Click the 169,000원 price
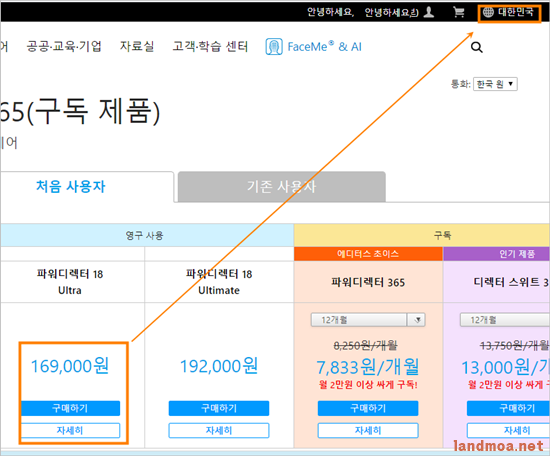This screenshot has width=550, height=456. tap(70, 366)
